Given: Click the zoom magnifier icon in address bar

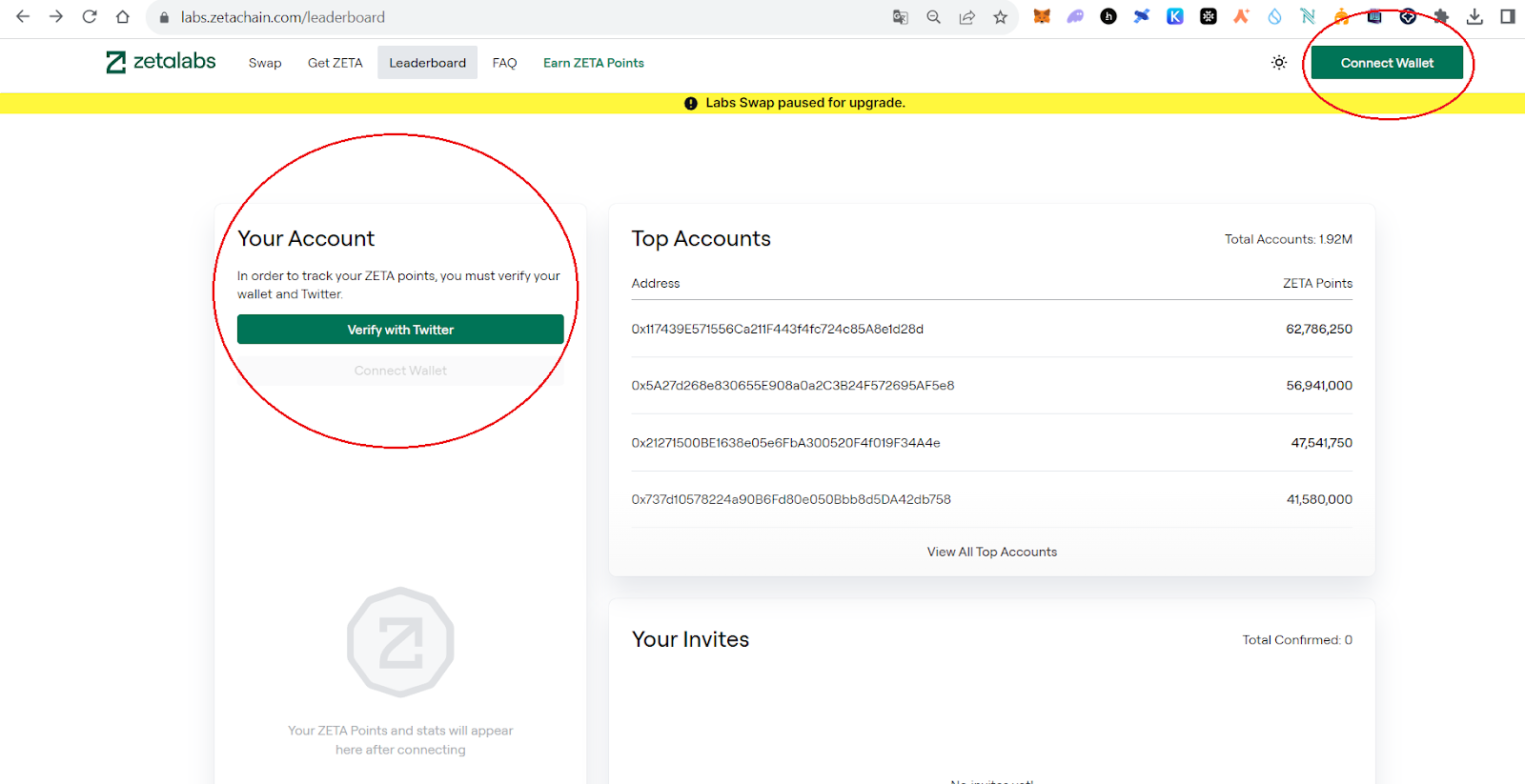Looking at the screenshot, I should pyautogui.click(x=933, y=17).
